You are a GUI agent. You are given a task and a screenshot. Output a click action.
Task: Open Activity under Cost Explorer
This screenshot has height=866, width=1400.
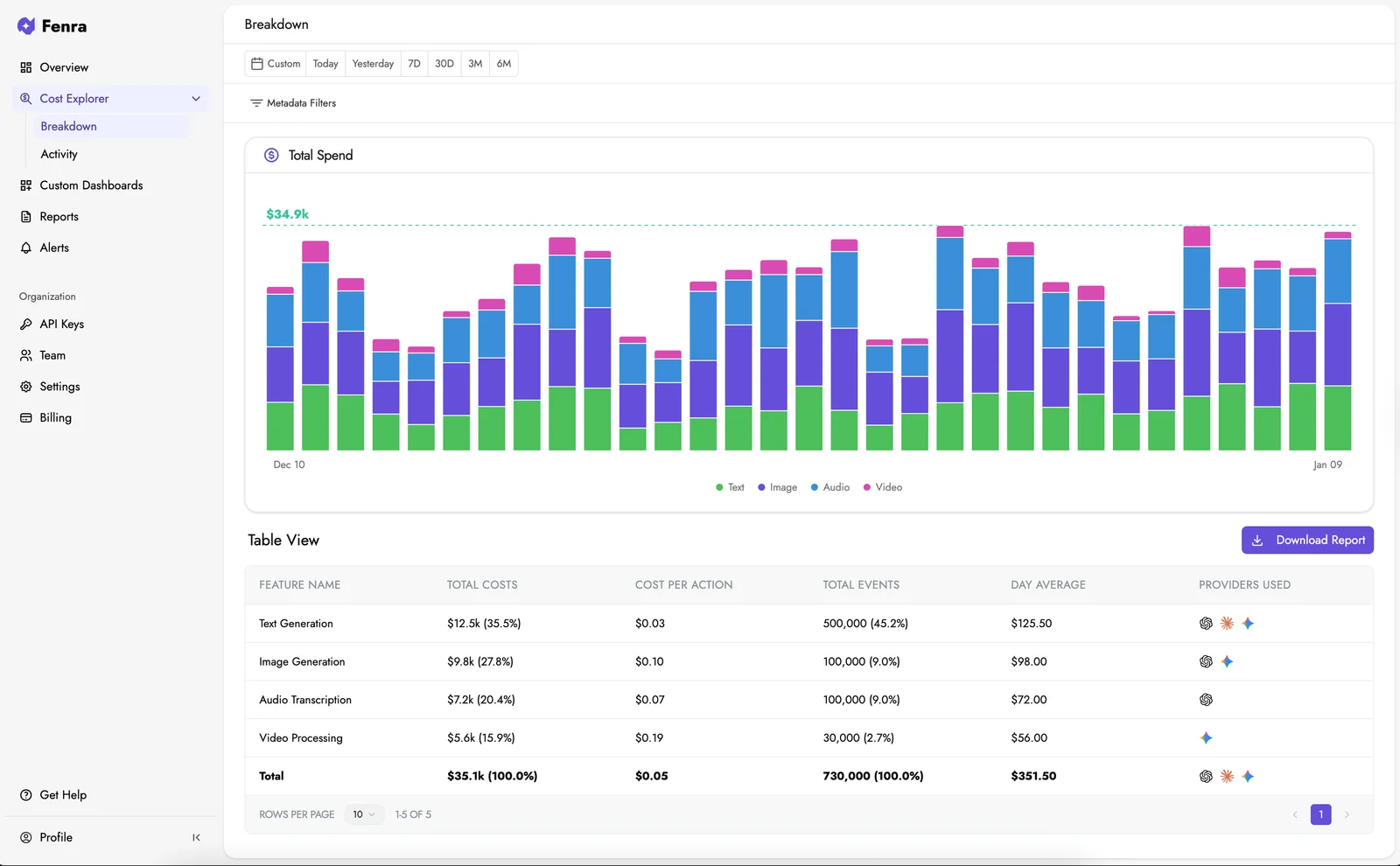click(x=59, y=154)
